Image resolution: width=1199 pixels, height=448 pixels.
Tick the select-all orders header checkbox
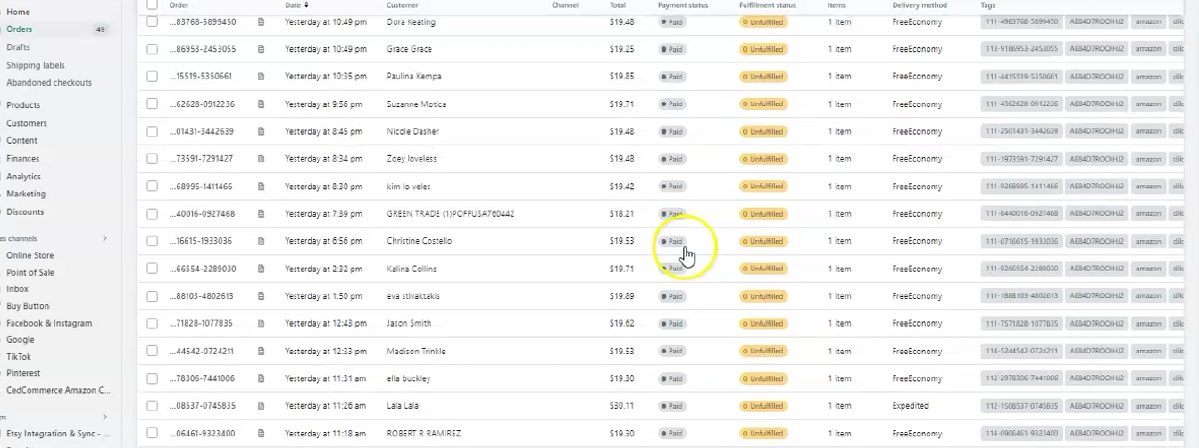tap(152, 5)
